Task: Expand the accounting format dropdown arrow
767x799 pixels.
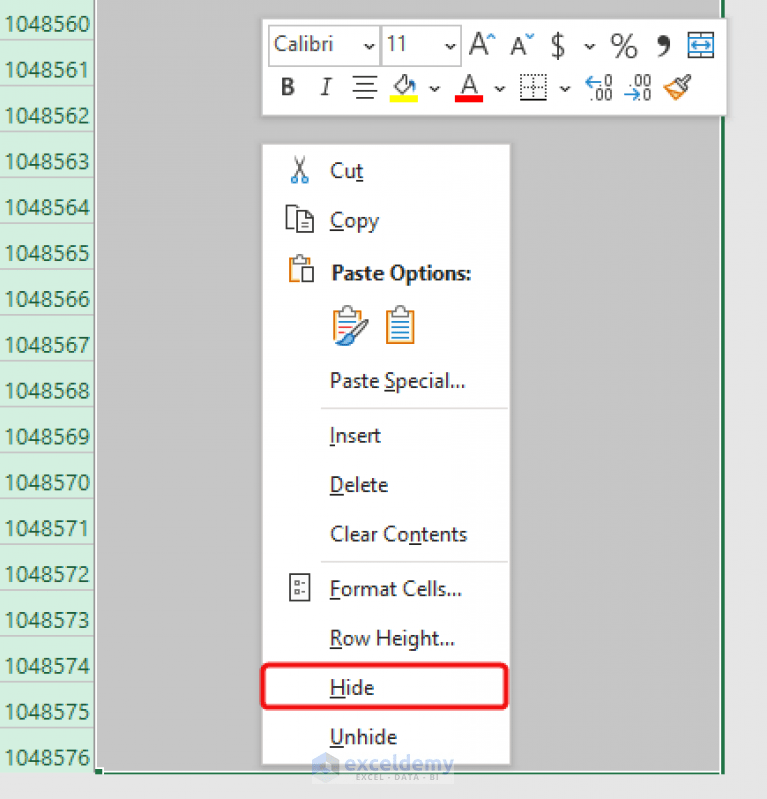Action: 590,46
